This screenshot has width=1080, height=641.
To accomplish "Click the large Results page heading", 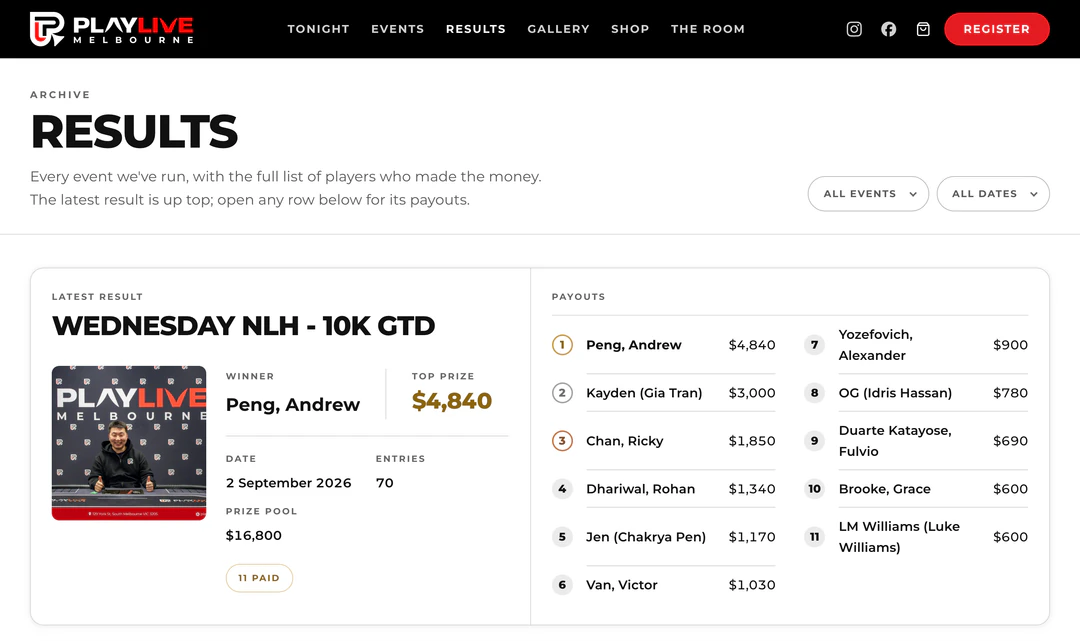I will click(134, 131).
